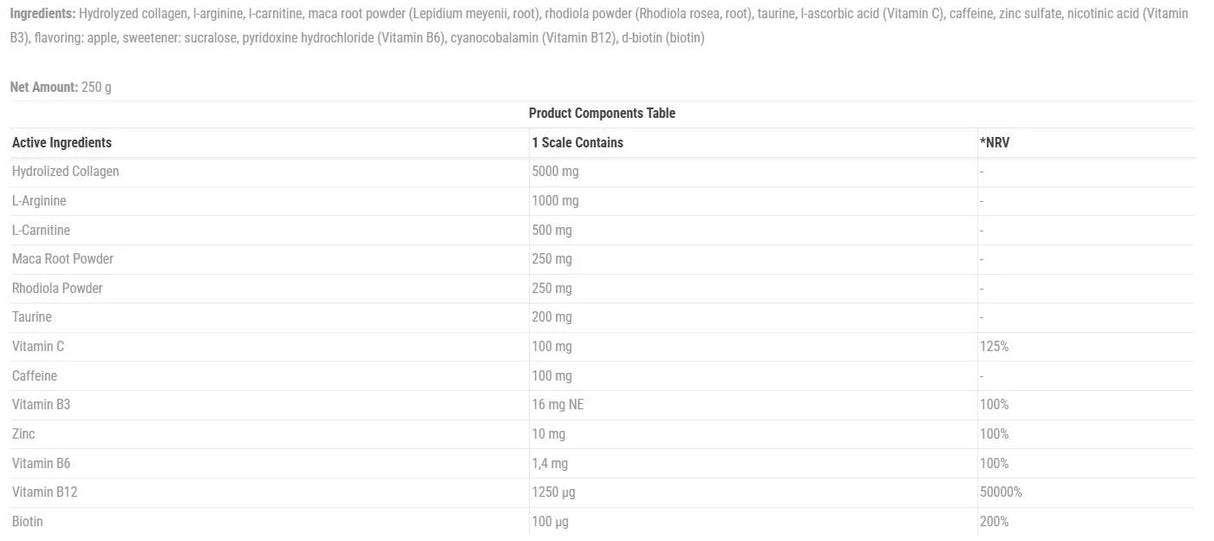
Task: Click the 50000% NRV value
Action: coord(1001,492)
